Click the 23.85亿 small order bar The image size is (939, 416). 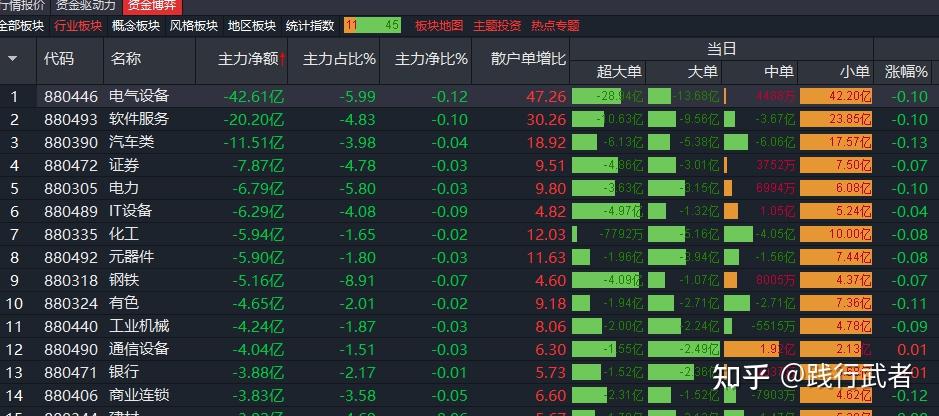point(835,119)
